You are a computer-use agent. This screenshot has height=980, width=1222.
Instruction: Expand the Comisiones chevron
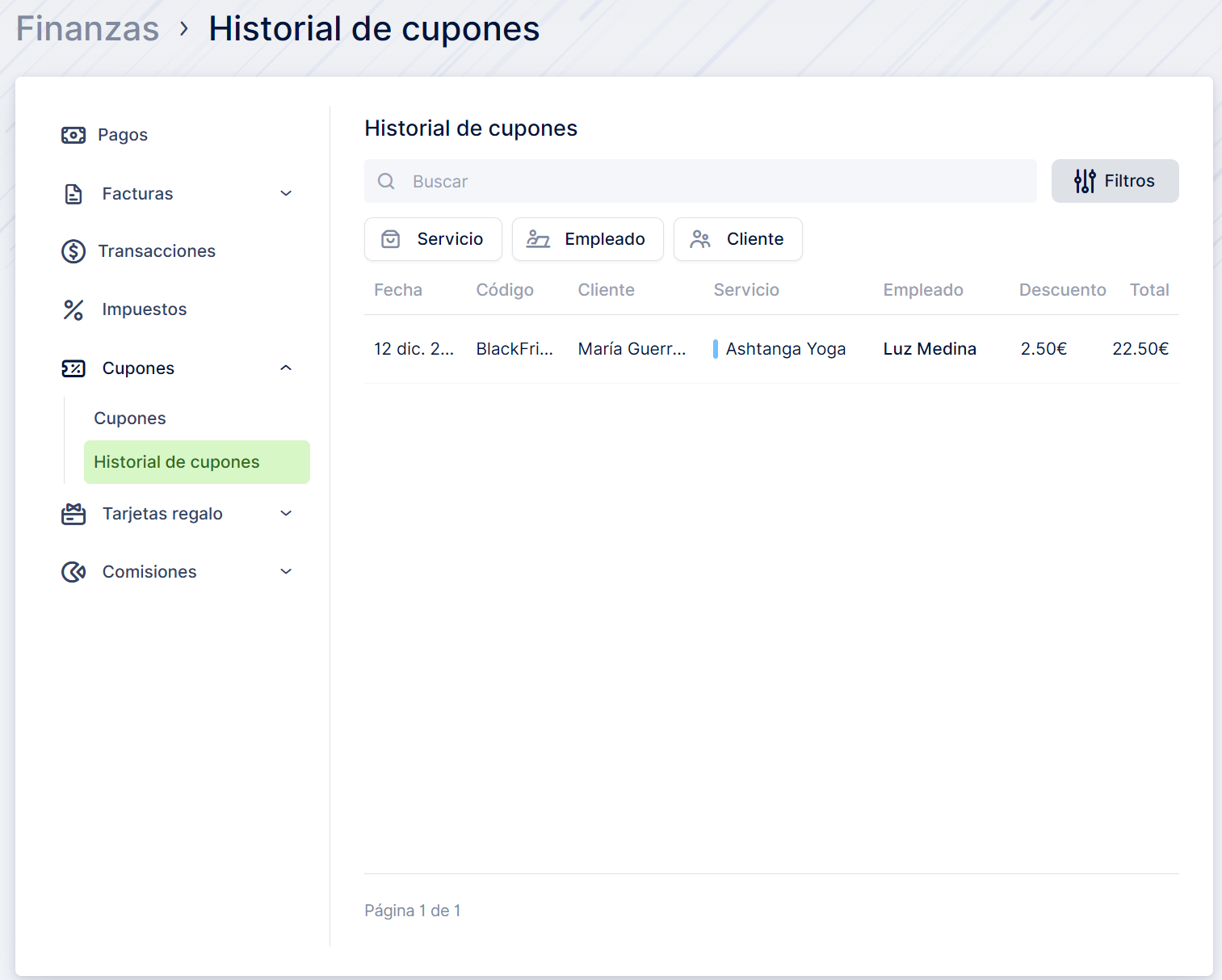pos(286,572)
